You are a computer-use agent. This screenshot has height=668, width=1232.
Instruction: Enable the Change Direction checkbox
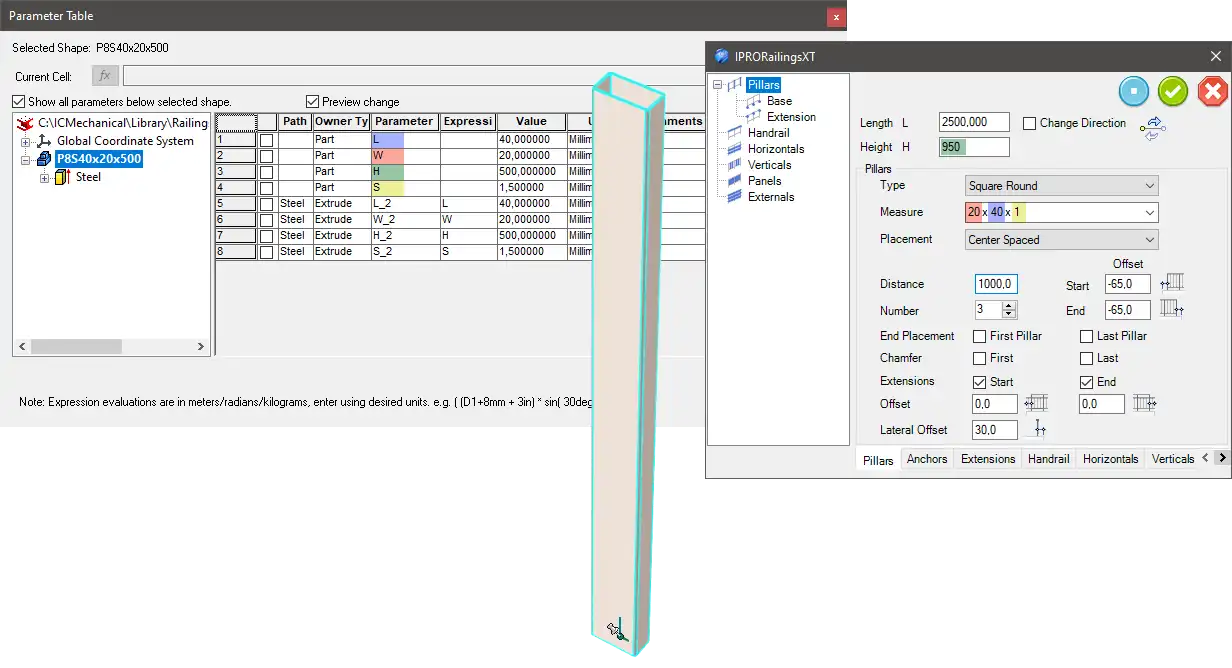click(x=1030, y=123)
